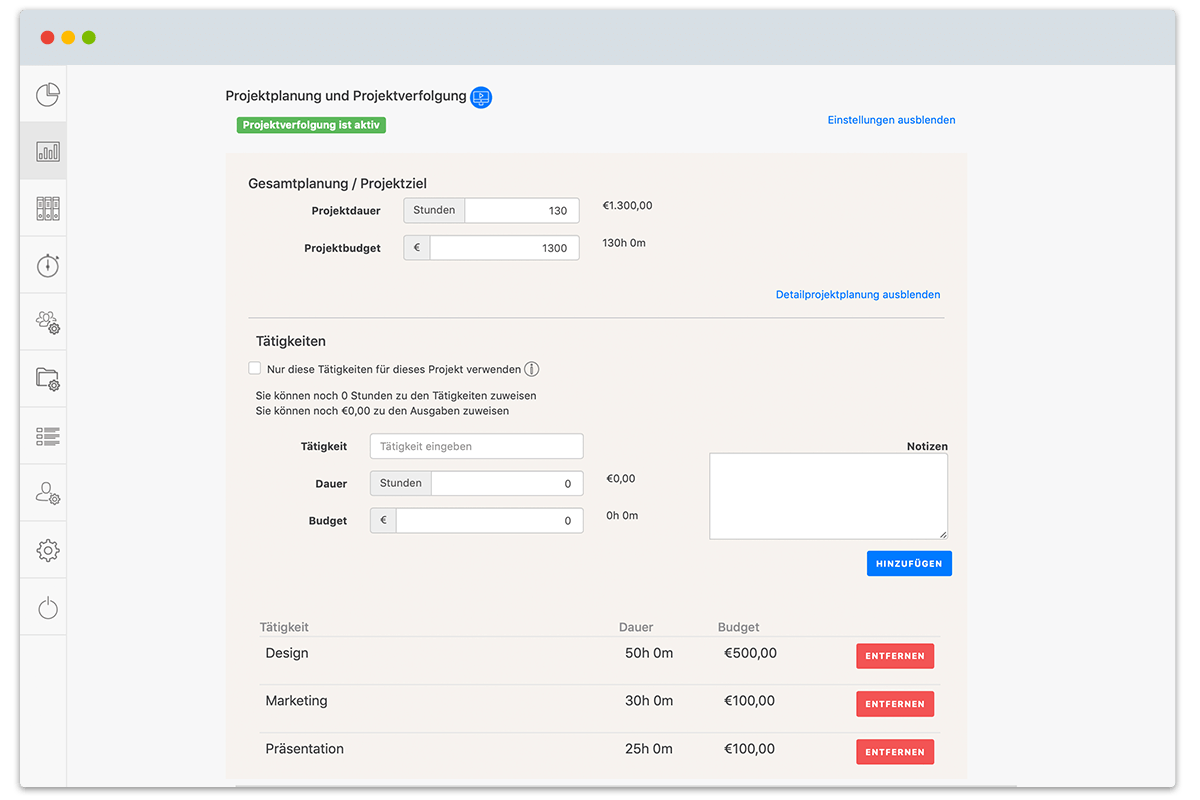
Task: Hide detail planning via 'Detailprojektplanung ausblenden'
Action: [x=857, y=295]
